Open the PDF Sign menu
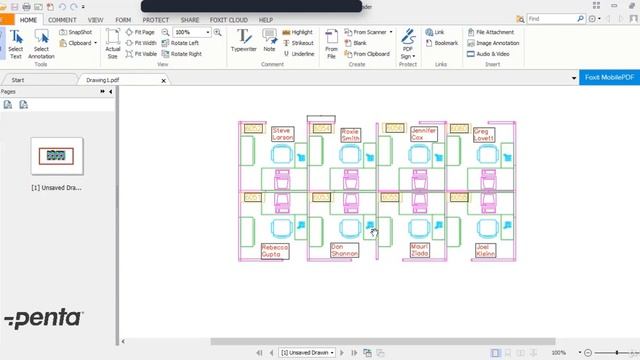The width and height of the screenshot is (640, 360). pyautogui.click(x=408, y=44)
